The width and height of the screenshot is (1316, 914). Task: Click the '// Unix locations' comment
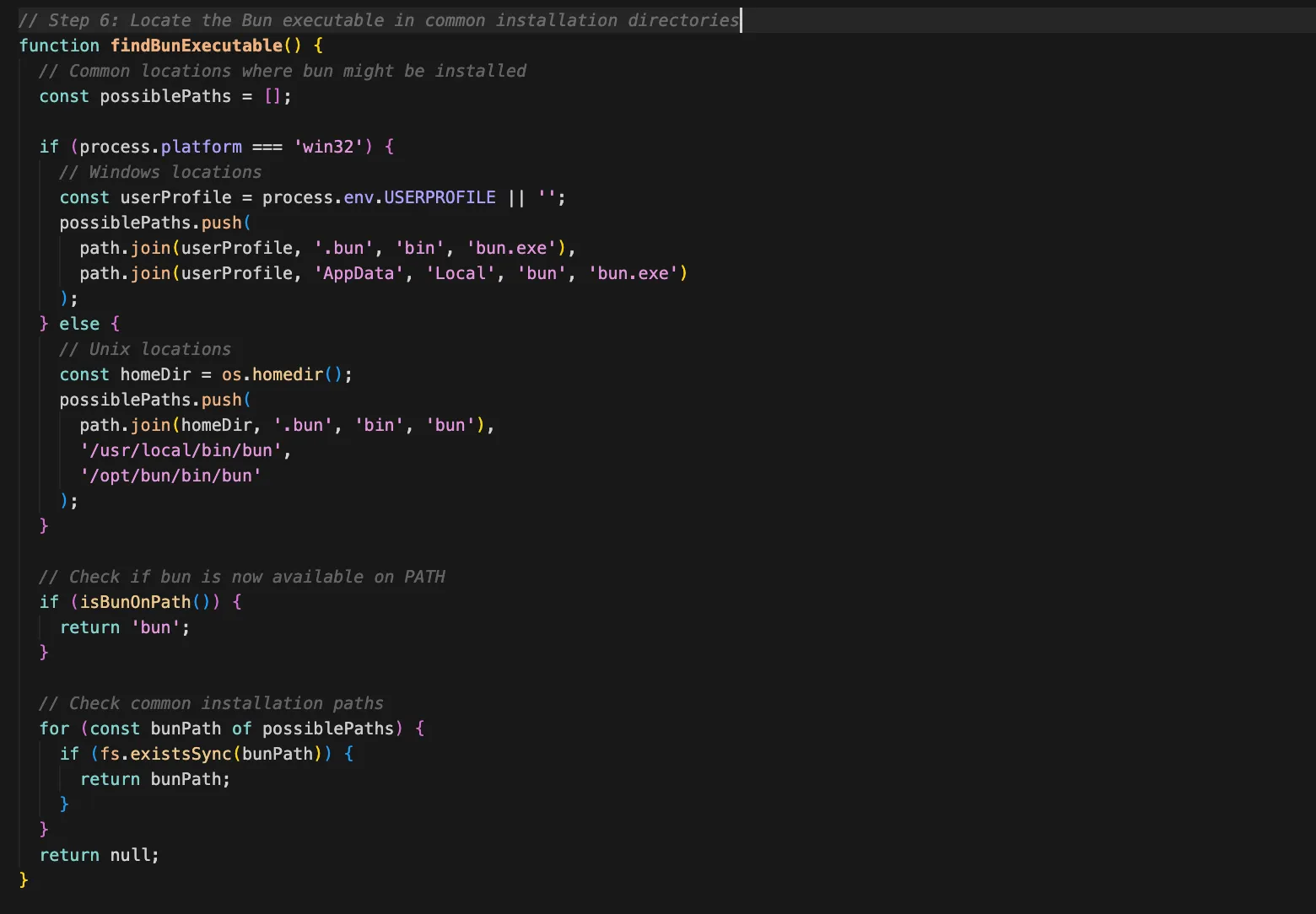pyautogui.click(x=145, y=349)
